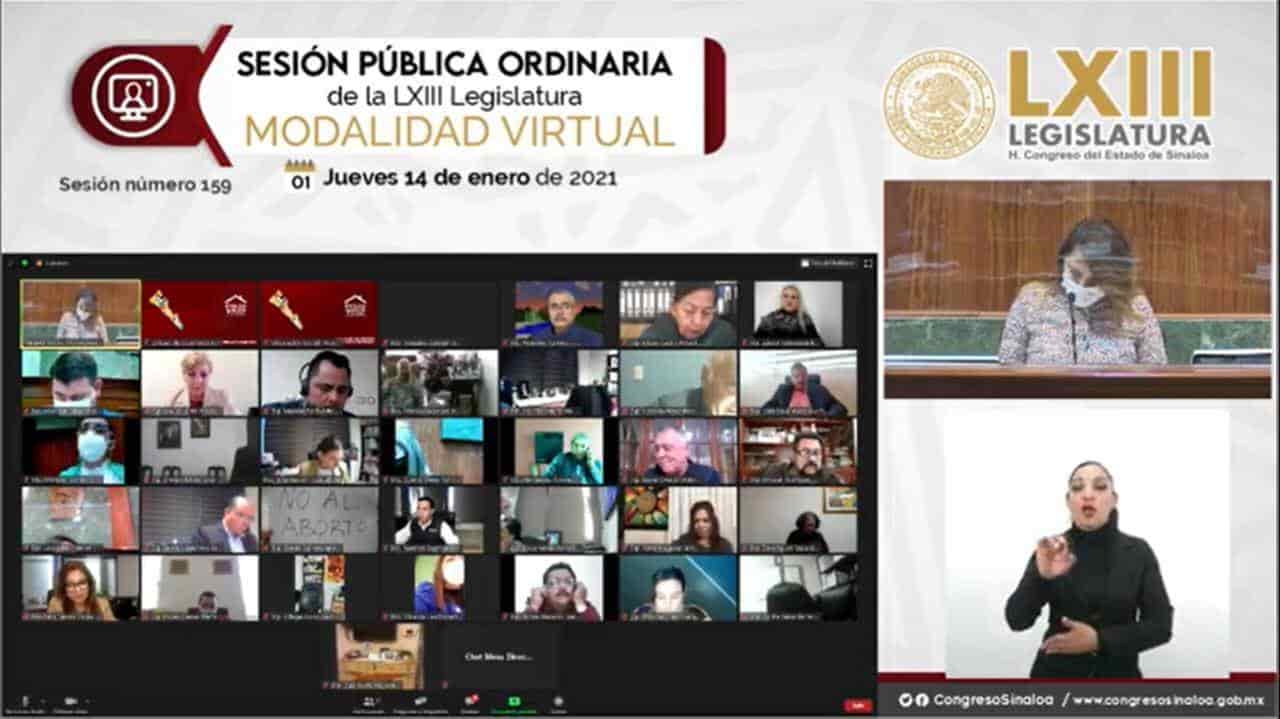Select tile of woman beside colorful painting
The width and height of the screenshot is (1280, 719).
[679, 520]
